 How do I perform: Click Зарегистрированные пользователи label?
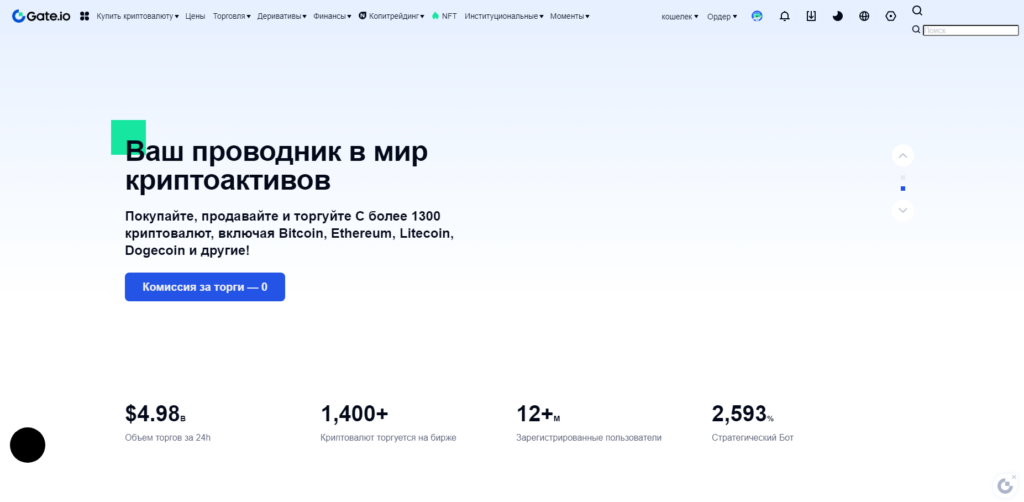(x=588, y=437)
